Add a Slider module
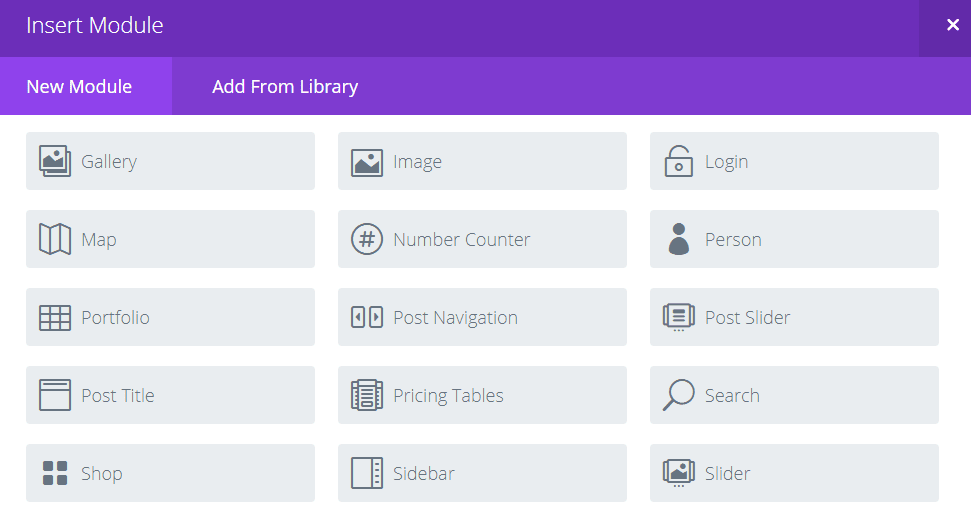This screenshot has height=509, width=971. point(794,473)
